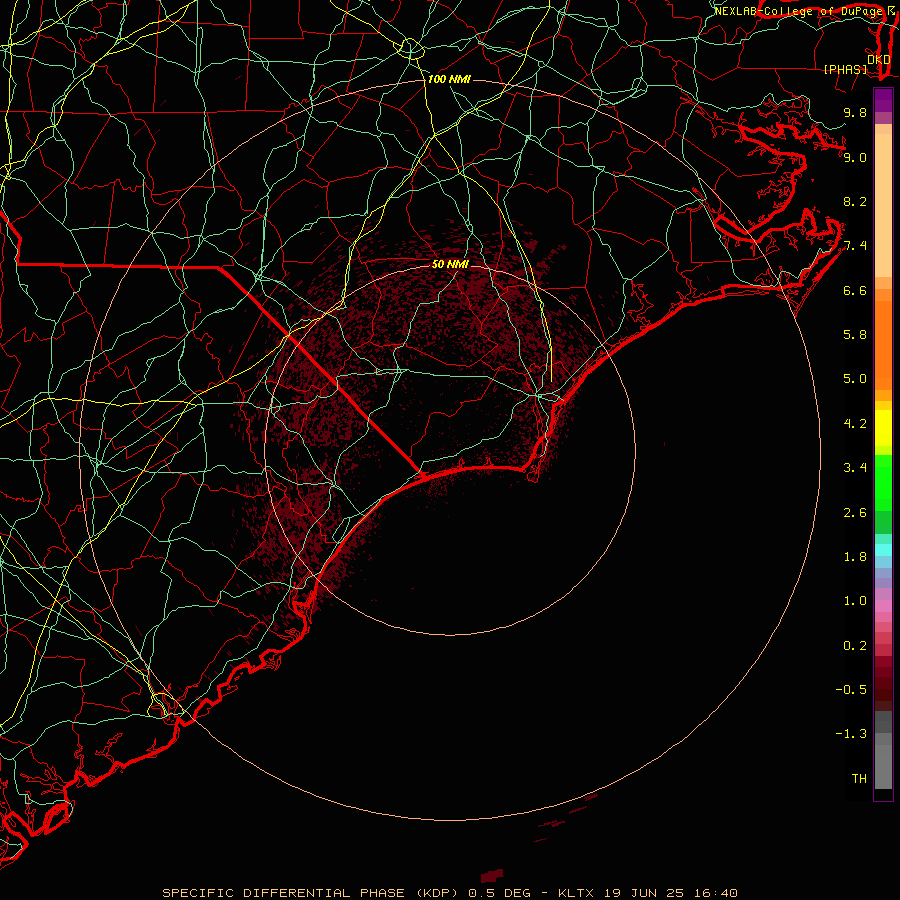The image size is (900, 900).
Task: Select the 0.2 value on the color scale
Action: coord(855,646)
